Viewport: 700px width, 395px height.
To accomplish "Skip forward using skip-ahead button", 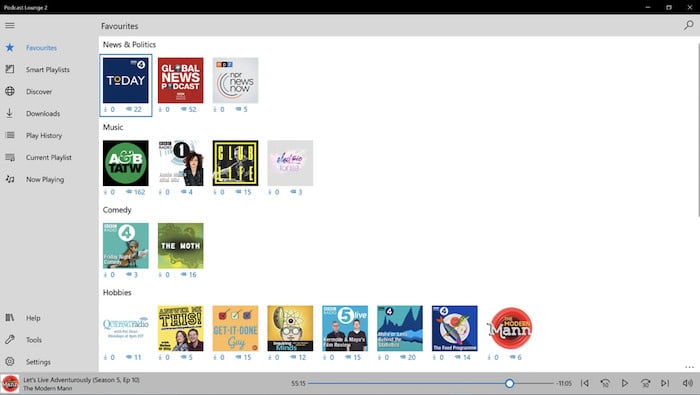I will click(x=645, y=383).
